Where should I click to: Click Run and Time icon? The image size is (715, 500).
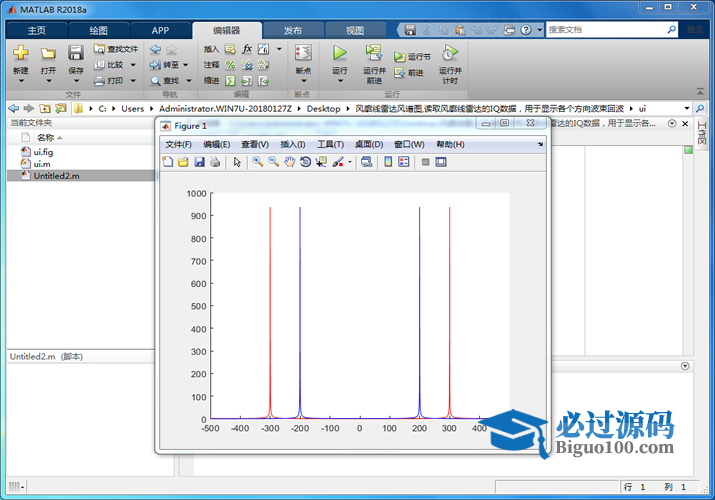point(450,53)
